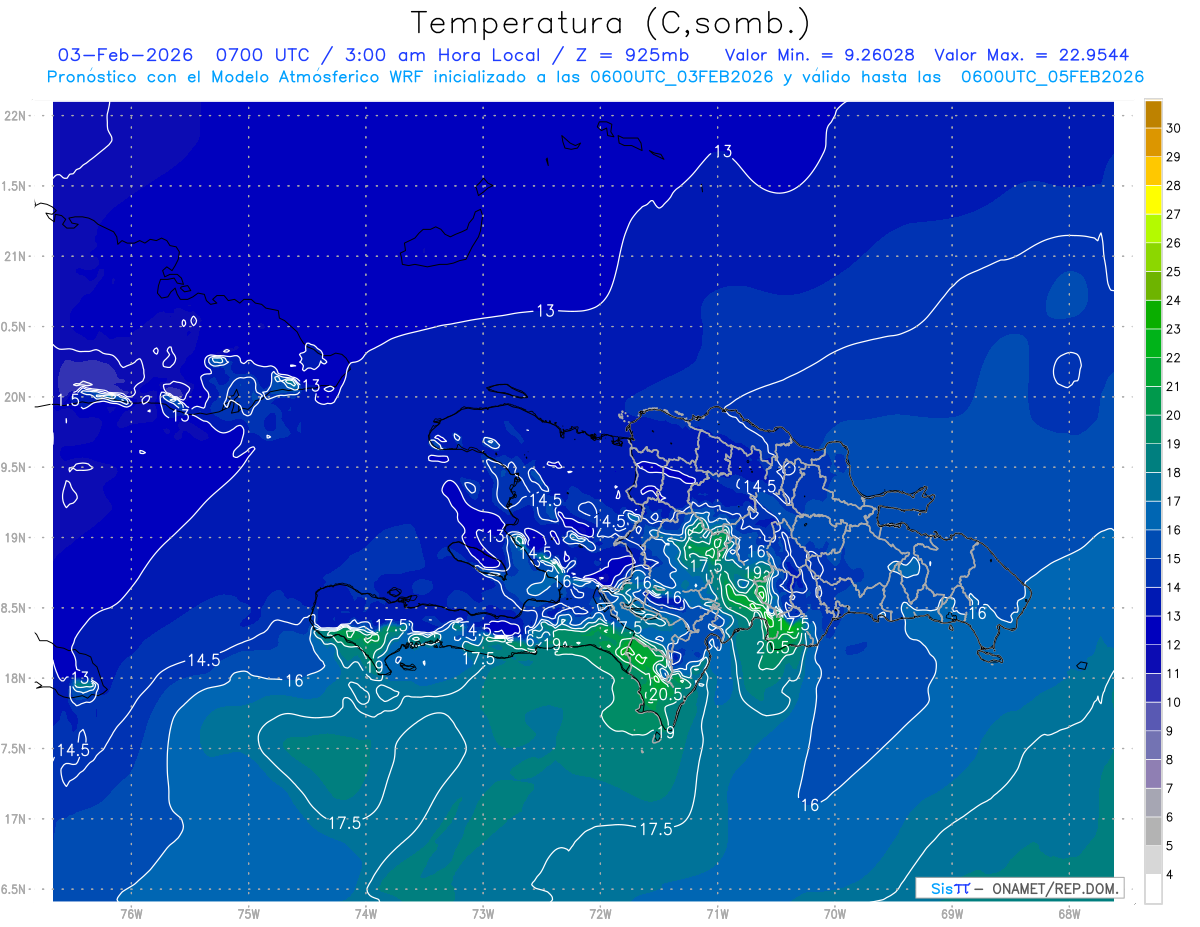
Task: Click the 21N latitude axis label
Action: tap(16, 256)
